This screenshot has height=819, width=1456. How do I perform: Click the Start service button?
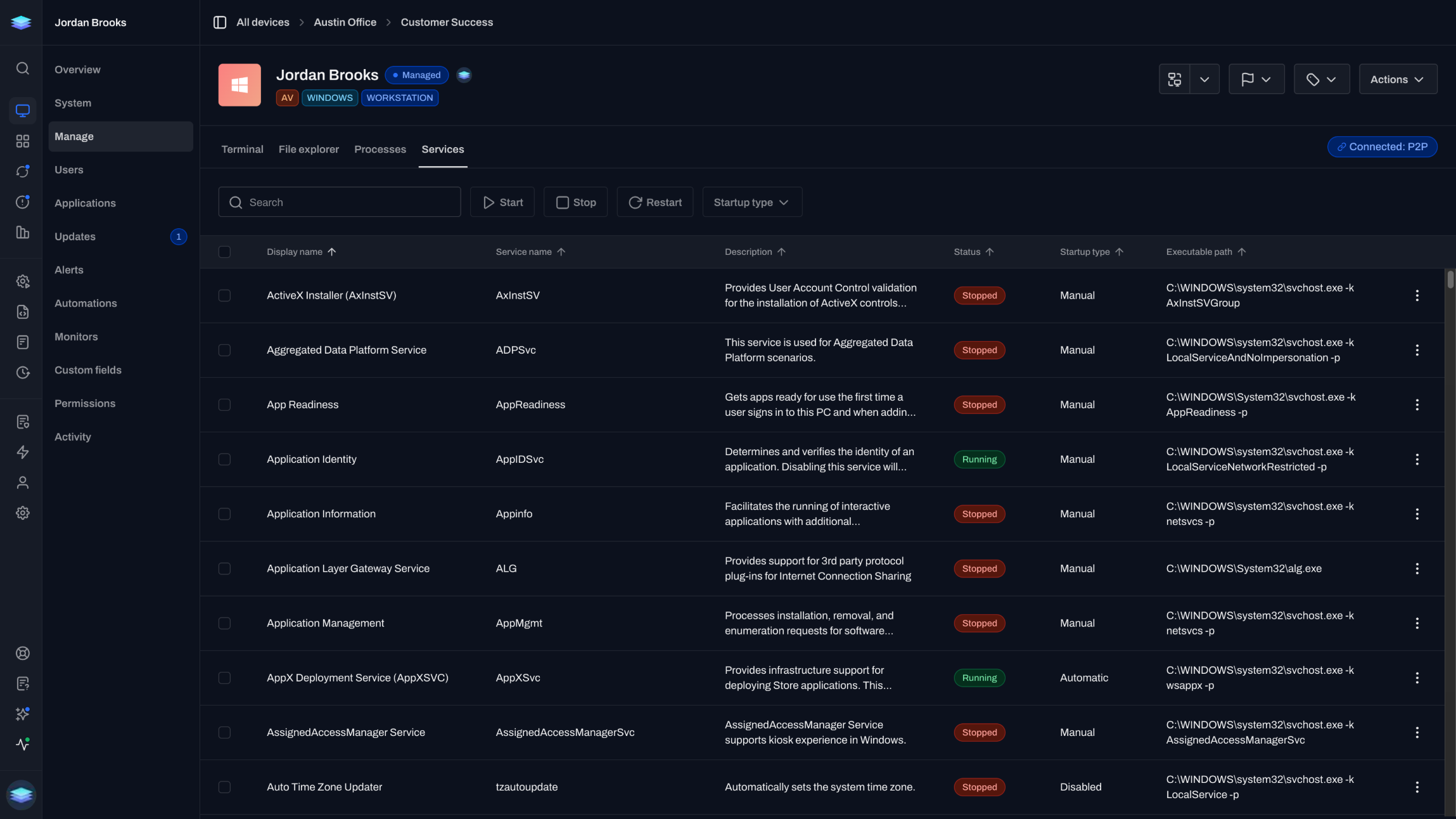point(502,202)
